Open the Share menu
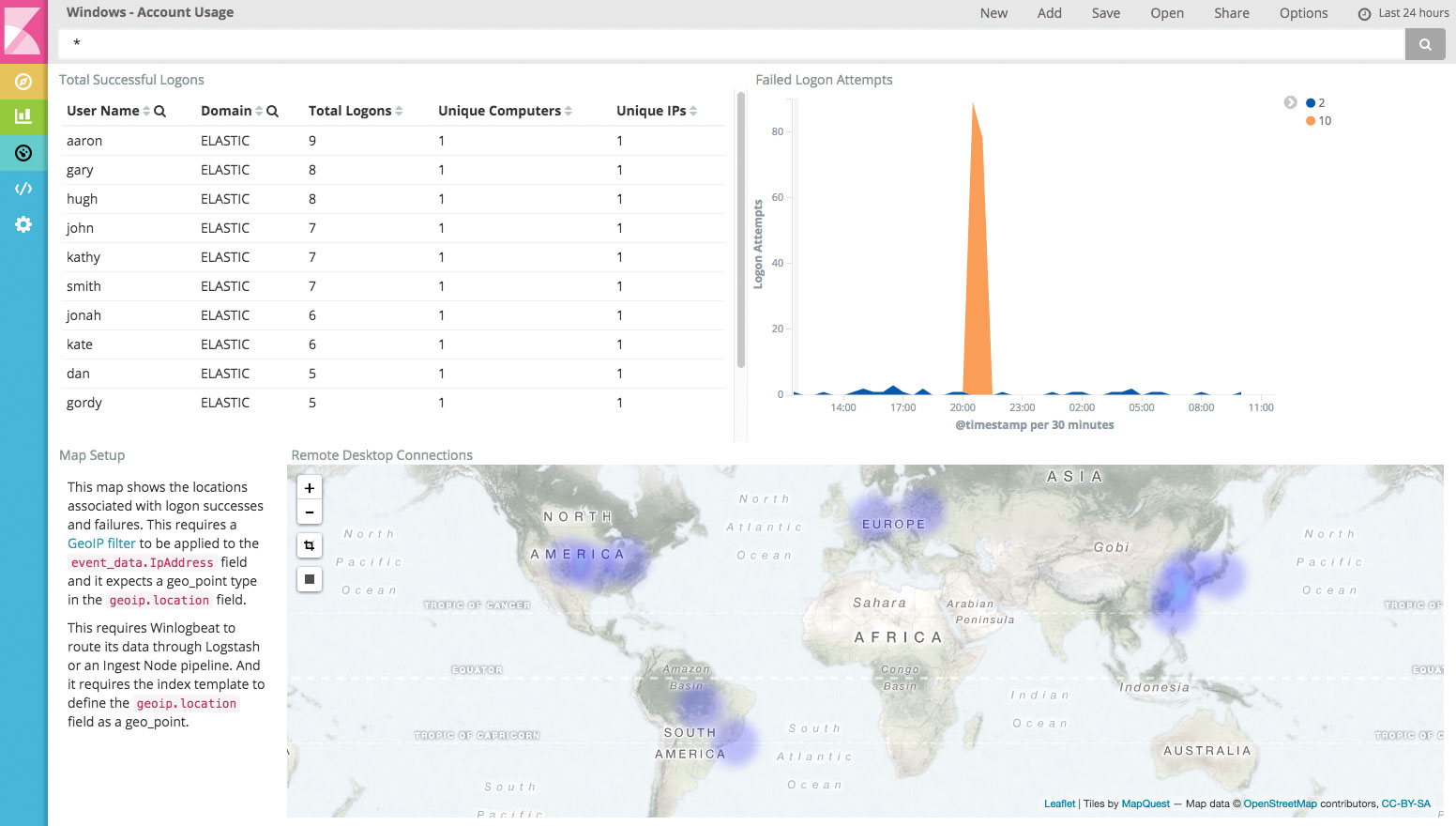 (1231, 13)
